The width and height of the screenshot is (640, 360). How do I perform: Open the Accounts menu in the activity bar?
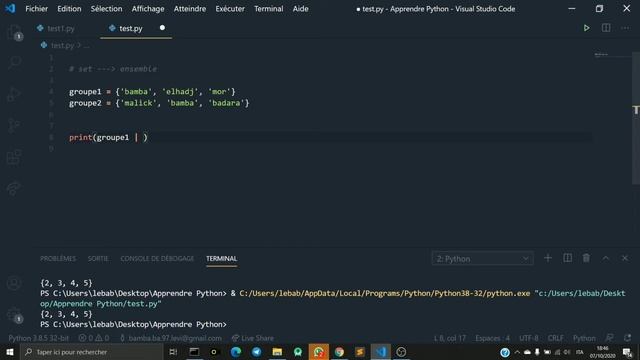(14, 283)
